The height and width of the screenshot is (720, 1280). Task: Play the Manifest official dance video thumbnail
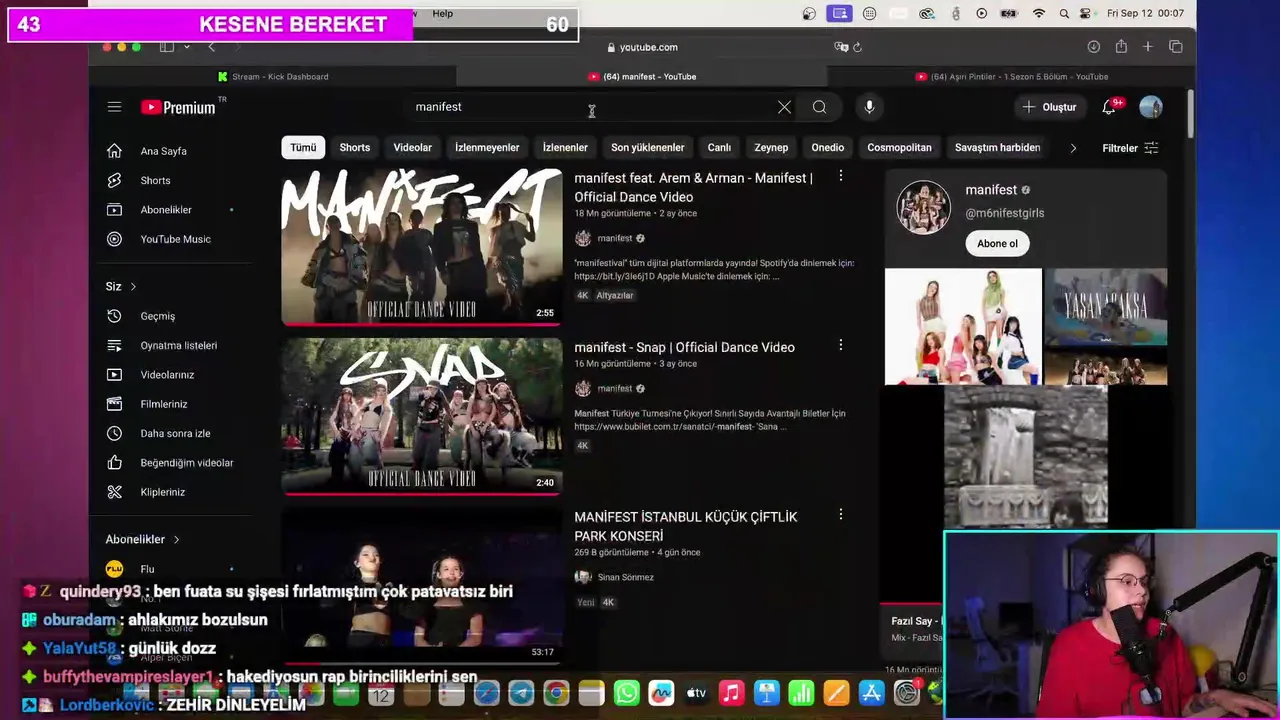[x=421, y=247]
